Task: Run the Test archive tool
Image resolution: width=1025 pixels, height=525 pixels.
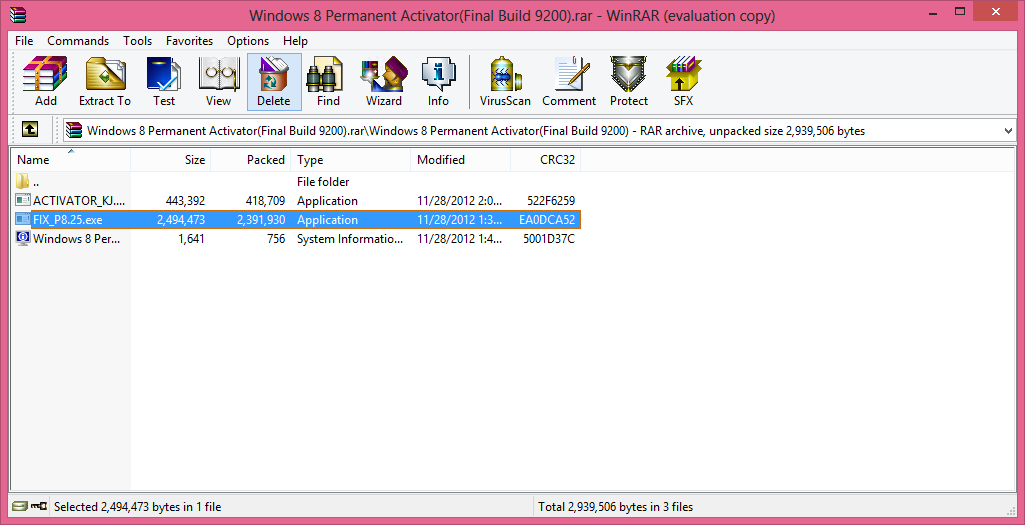Action: coord(164,82)
